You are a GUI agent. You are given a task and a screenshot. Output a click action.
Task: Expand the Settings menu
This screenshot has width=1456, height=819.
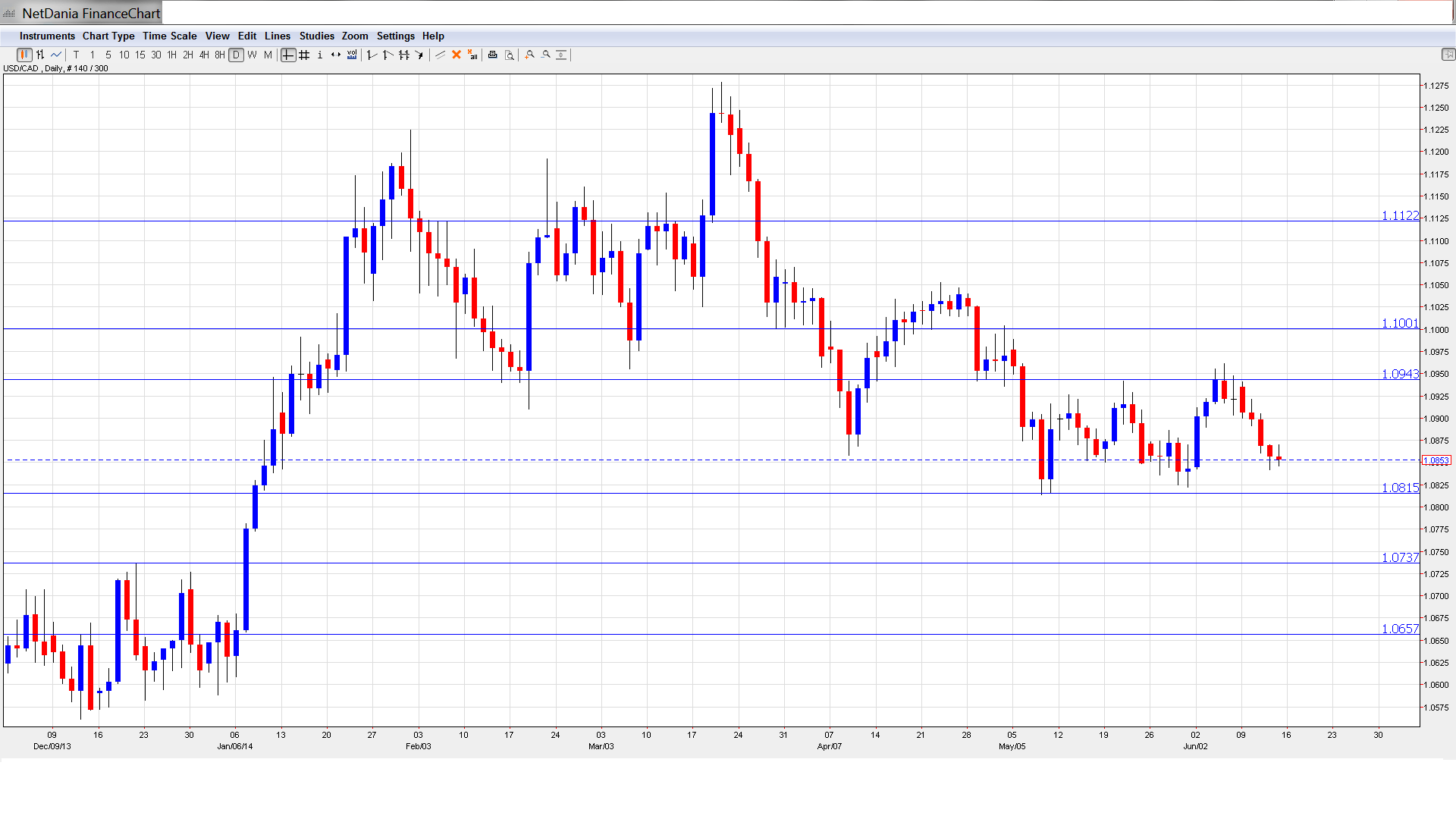coord(395,36)
